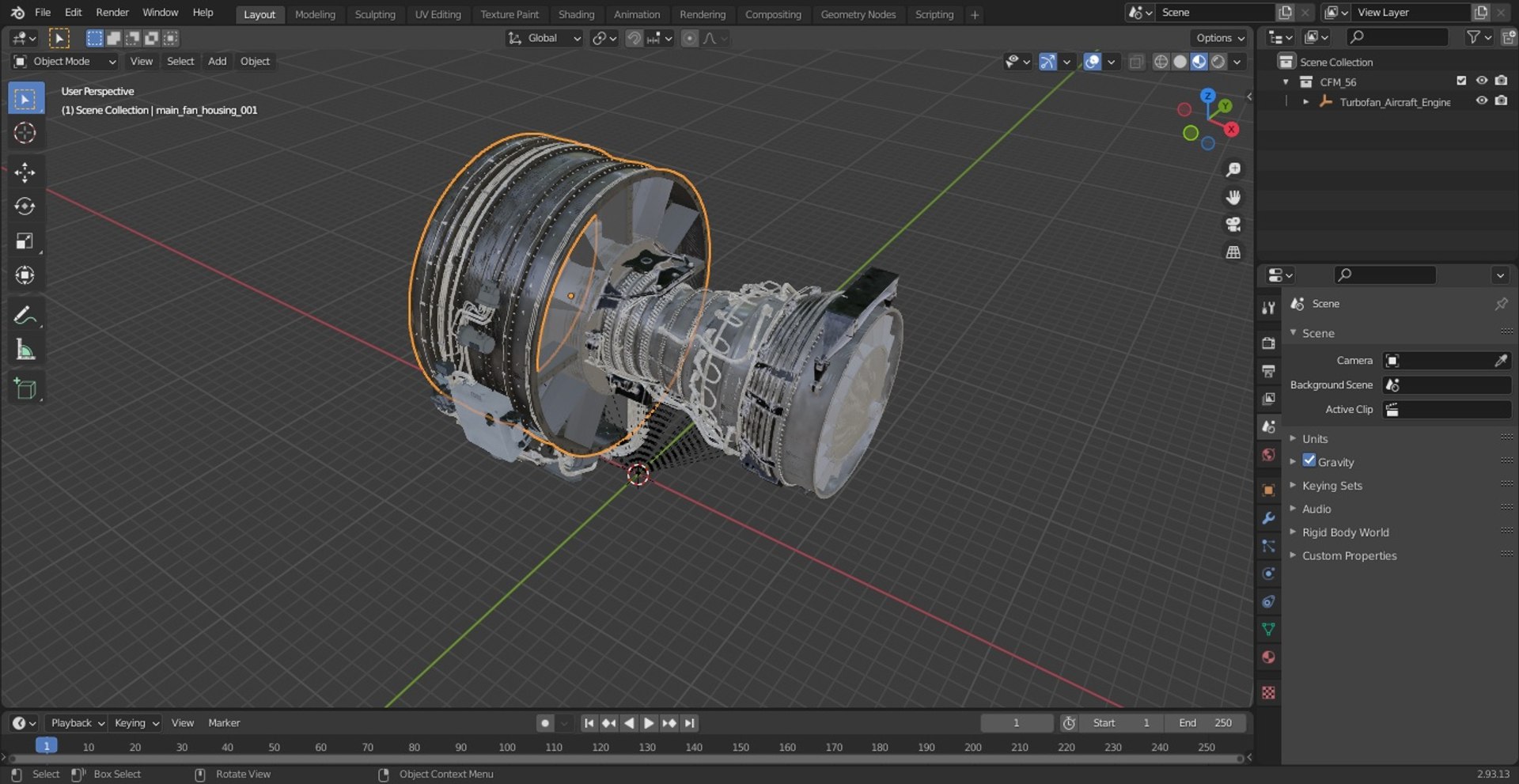Open the View Layer properties tab
Screen dimensions: 1519x784
1268,399
